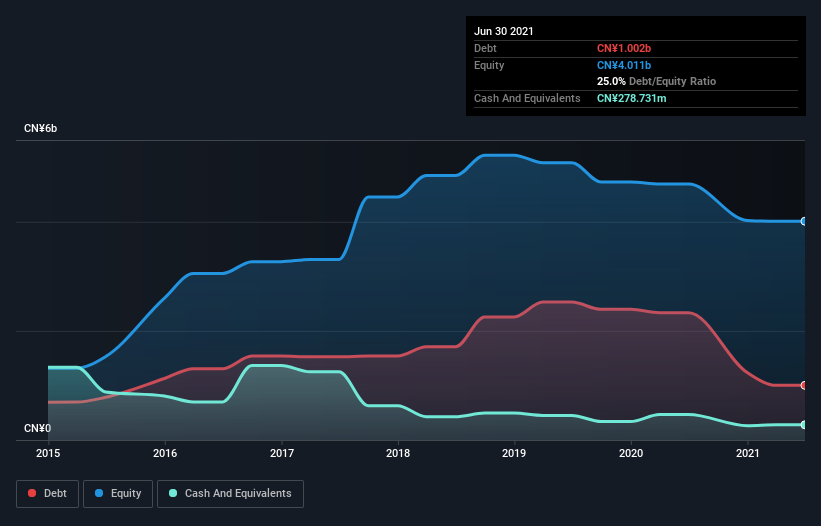Toggle the Equity series legend button
The width and height of the screenshot is (821, 526).
118,494
